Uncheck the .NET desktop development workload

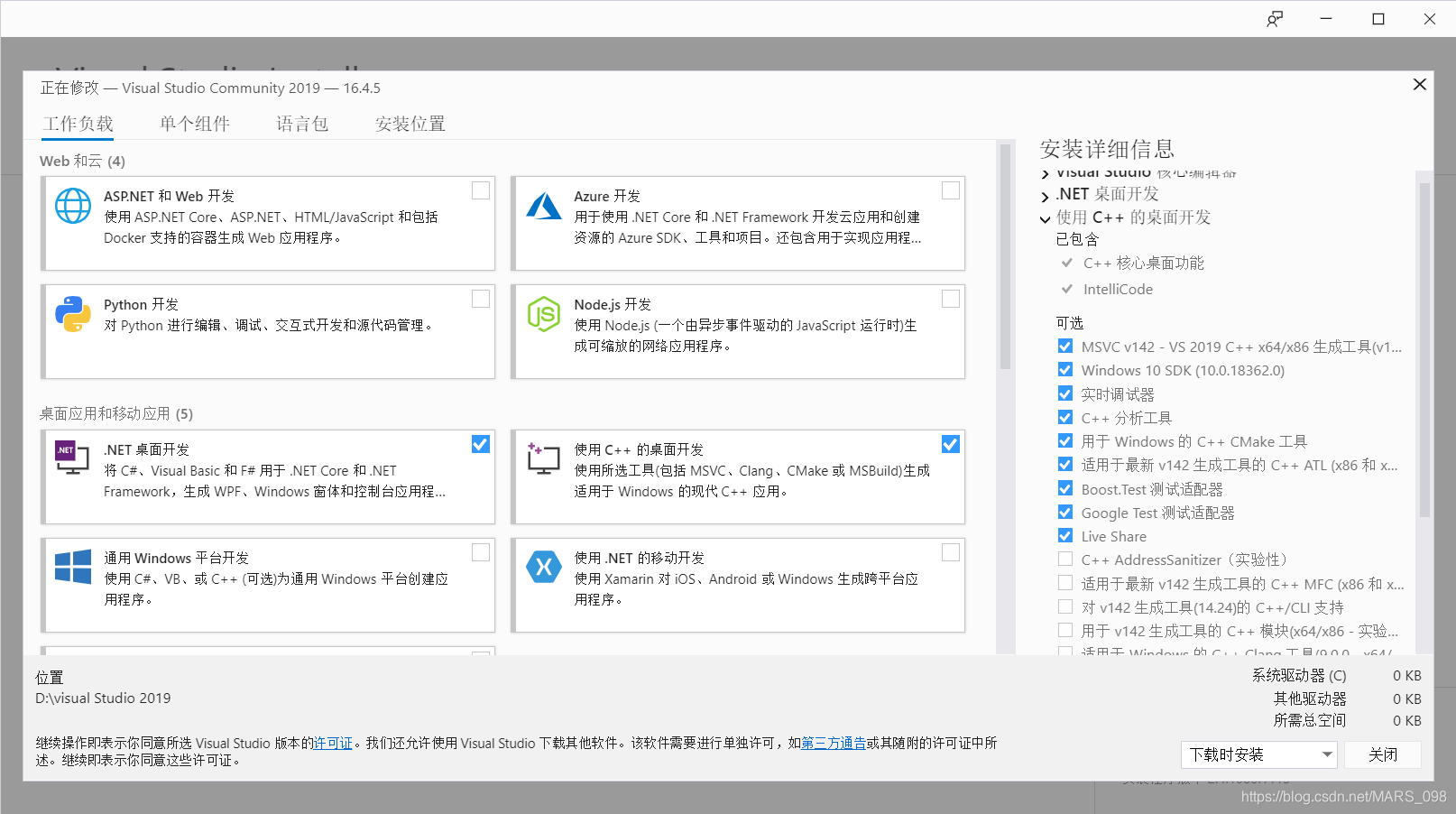[481, 444]
